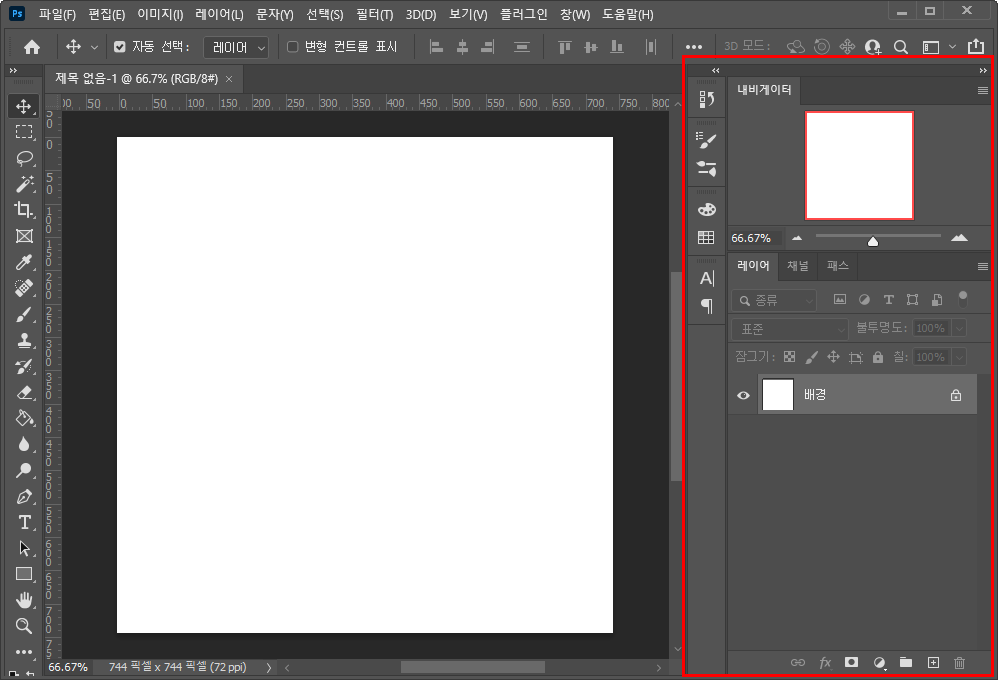Toggle lock transparent pixels
The height and width of the screenshot is (680, 998).
pyautogui.click(x=789, y=357)
